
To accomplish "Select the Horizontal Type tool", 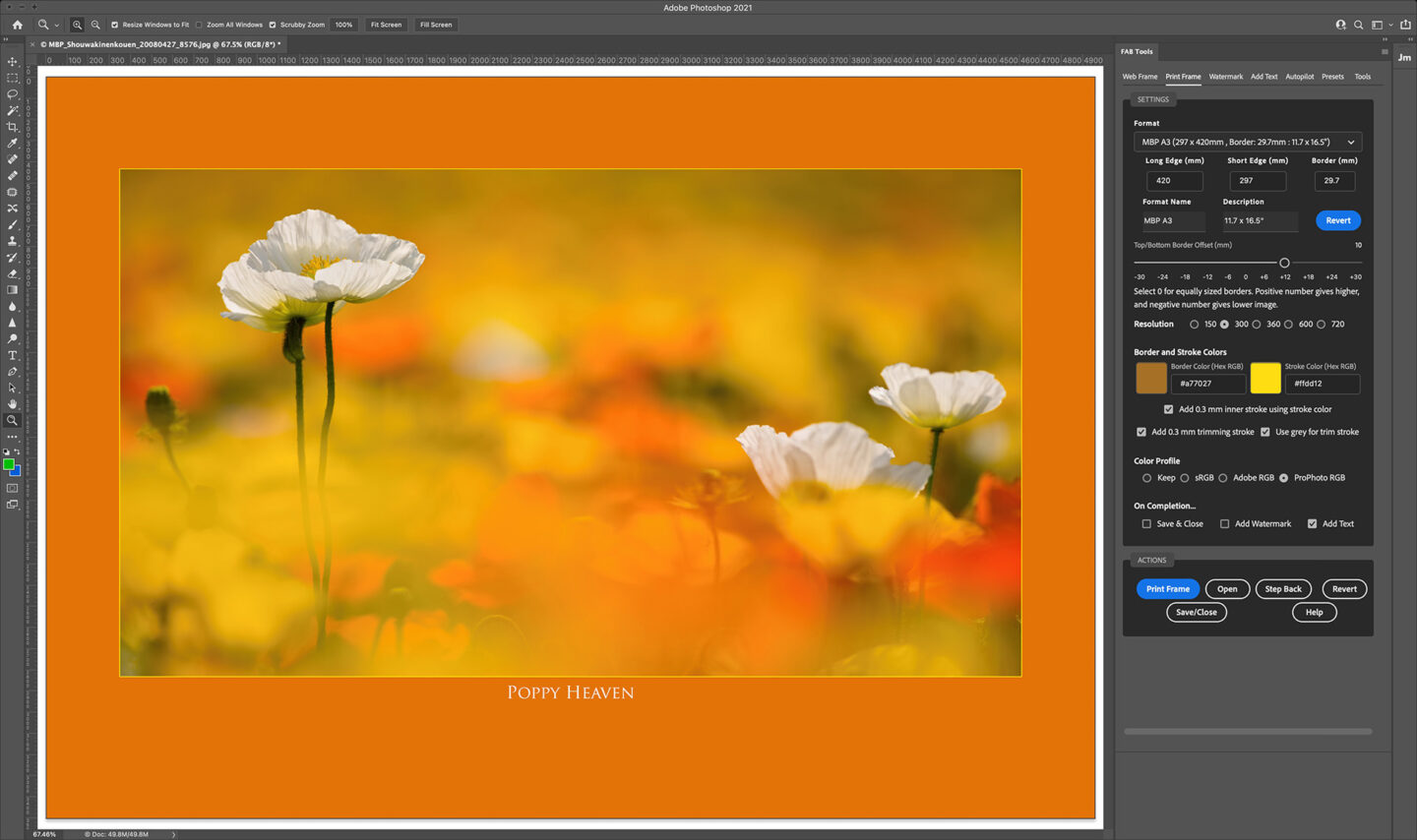I will point(13,355).
